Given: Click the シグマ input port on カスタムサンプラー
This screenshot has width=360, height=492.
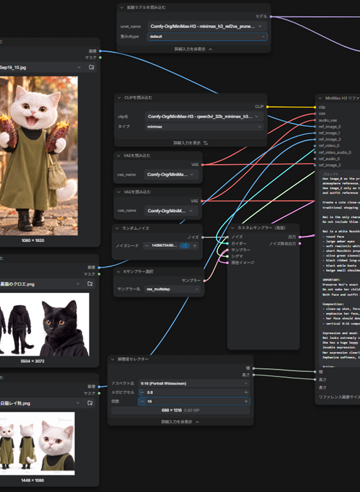Looking at the screenshot, I should tap(228, 256).
